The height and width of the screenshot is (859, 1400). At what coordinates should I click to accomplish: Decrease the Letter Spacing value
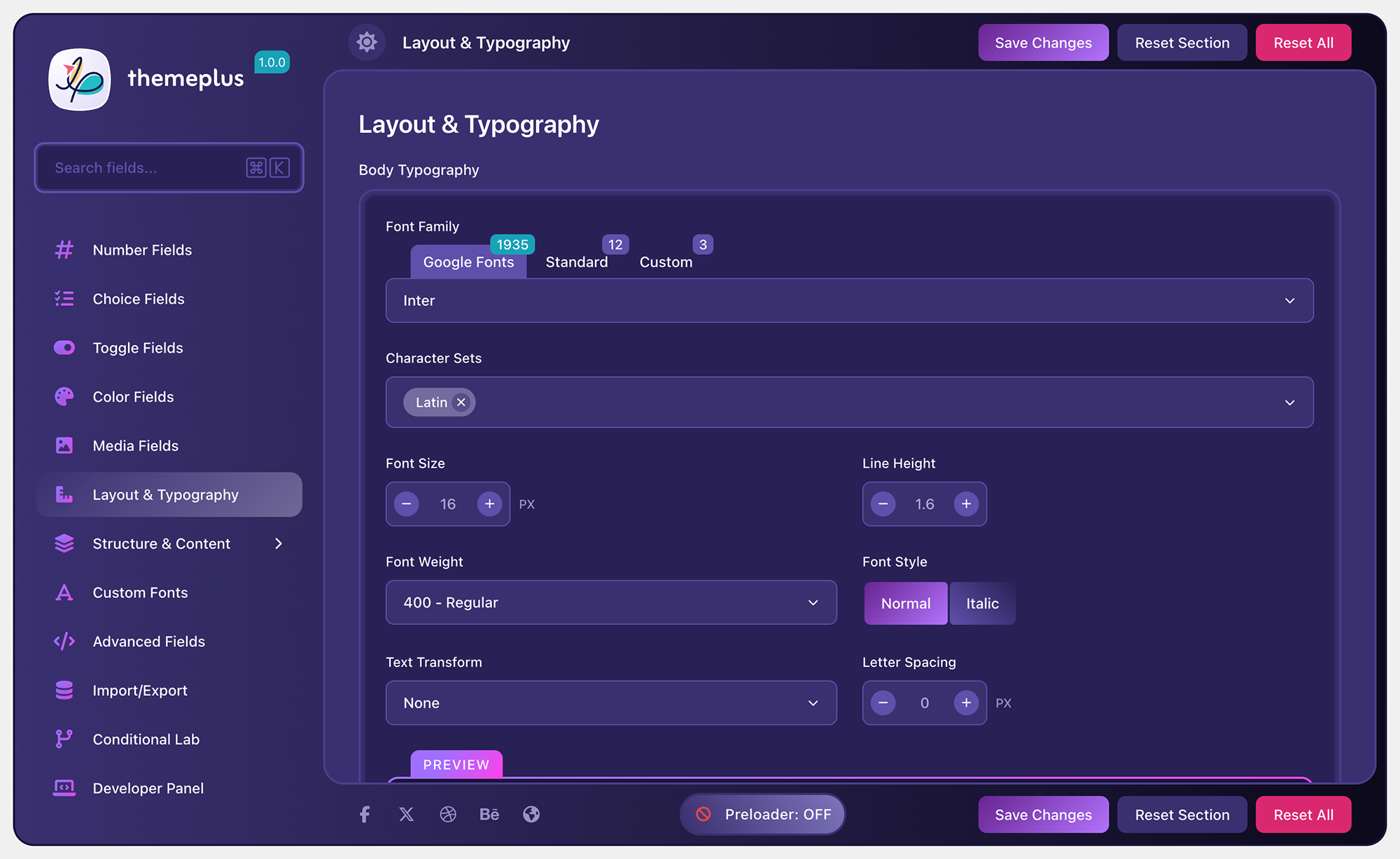[883, 703]
